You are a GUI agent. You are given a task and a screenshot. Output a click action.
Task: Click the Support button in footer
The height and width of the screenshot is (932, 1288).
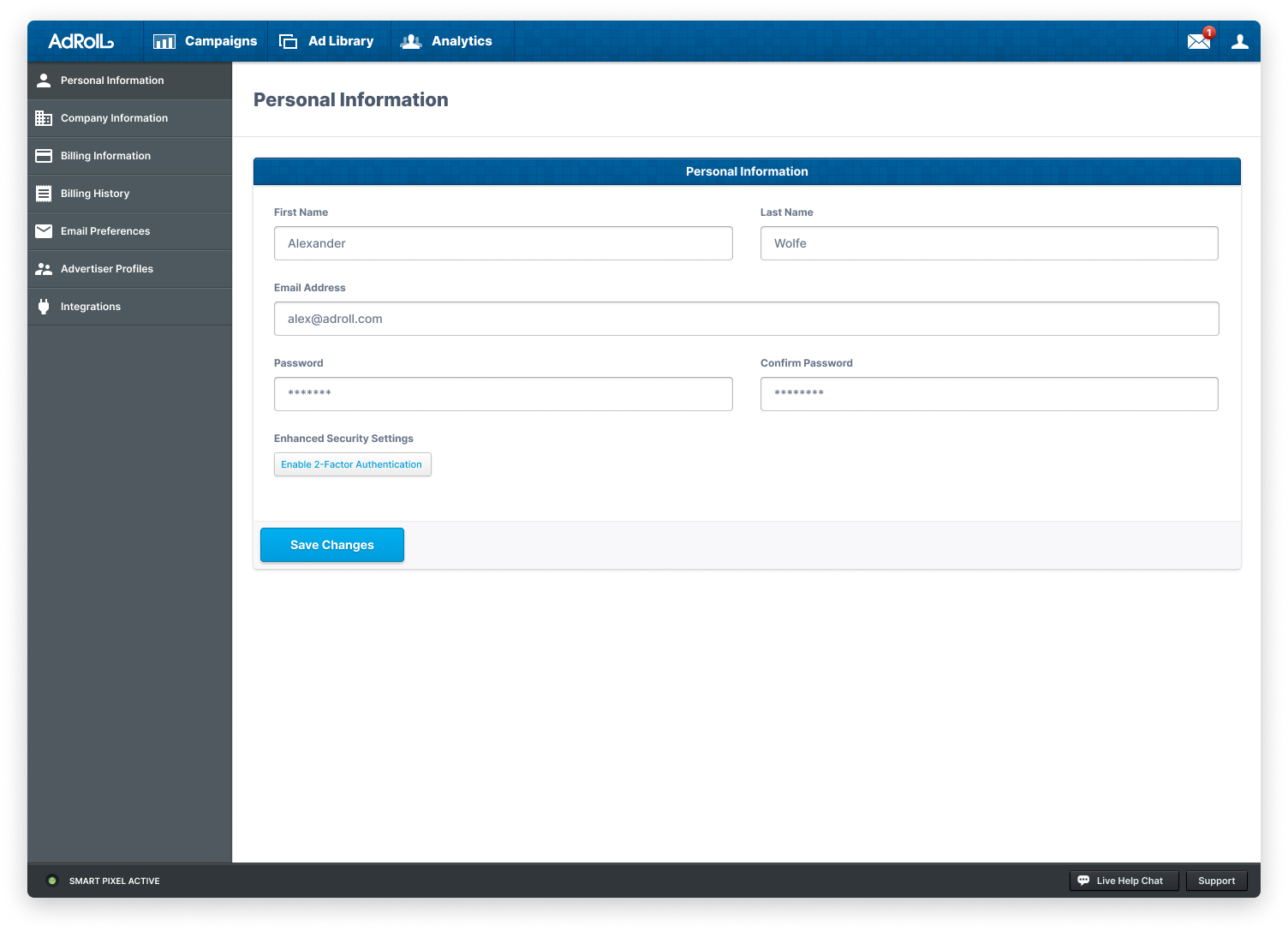click(1216, 881)
